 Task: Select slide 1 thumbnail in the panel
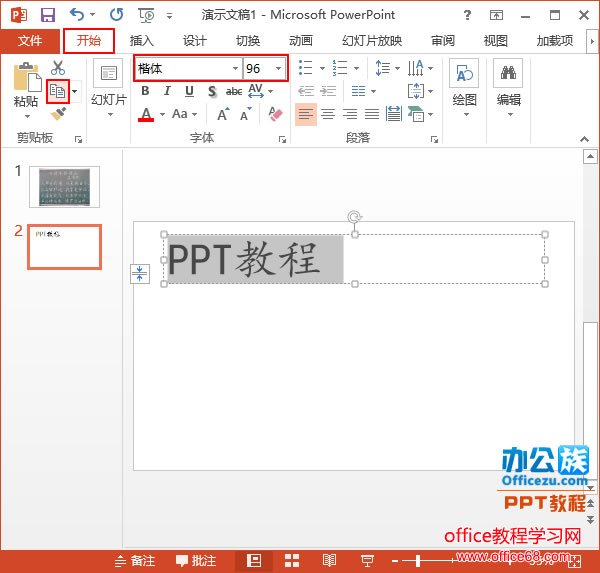click(63, 187)
